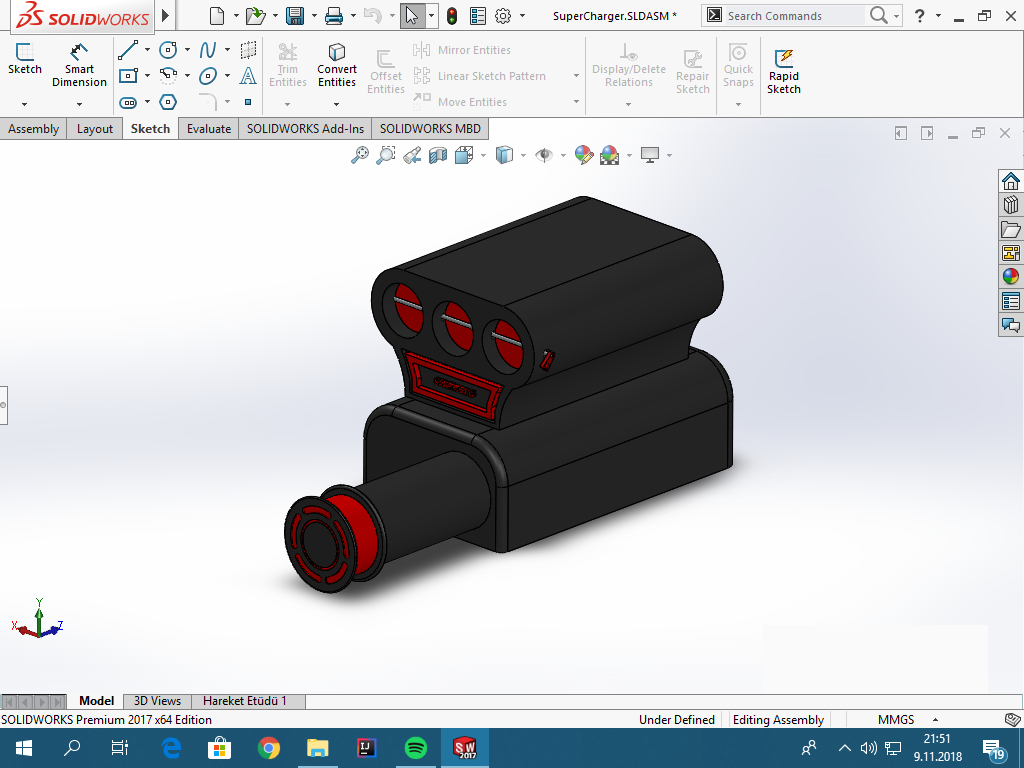1024x768 pixels.
Task: Select the Spline sketch tool
Action: [x=208, y=50]
